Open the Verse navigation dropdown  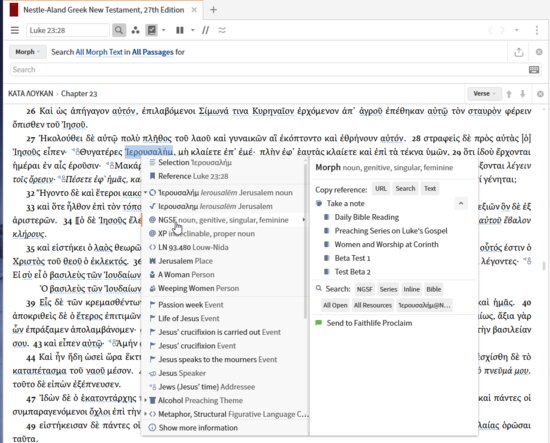pos(484,94)
